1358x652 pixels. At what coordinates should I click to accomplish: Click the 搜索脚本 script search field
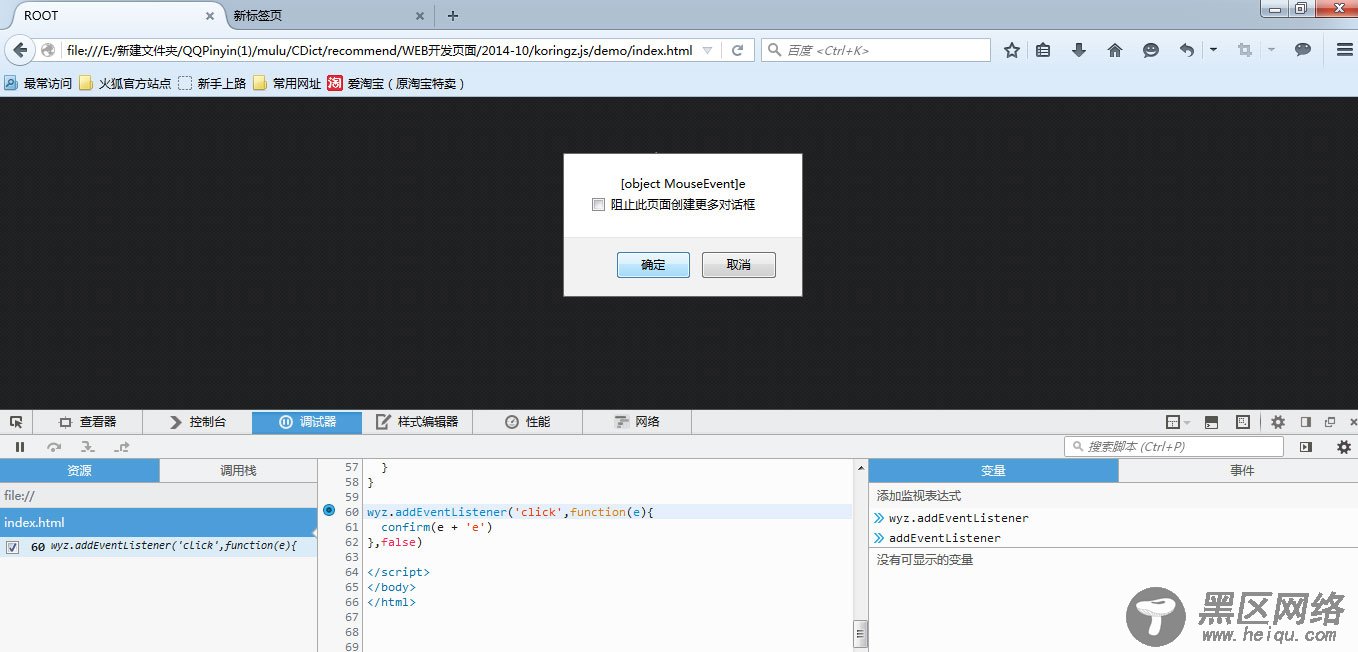click(x=1174, y=447)
